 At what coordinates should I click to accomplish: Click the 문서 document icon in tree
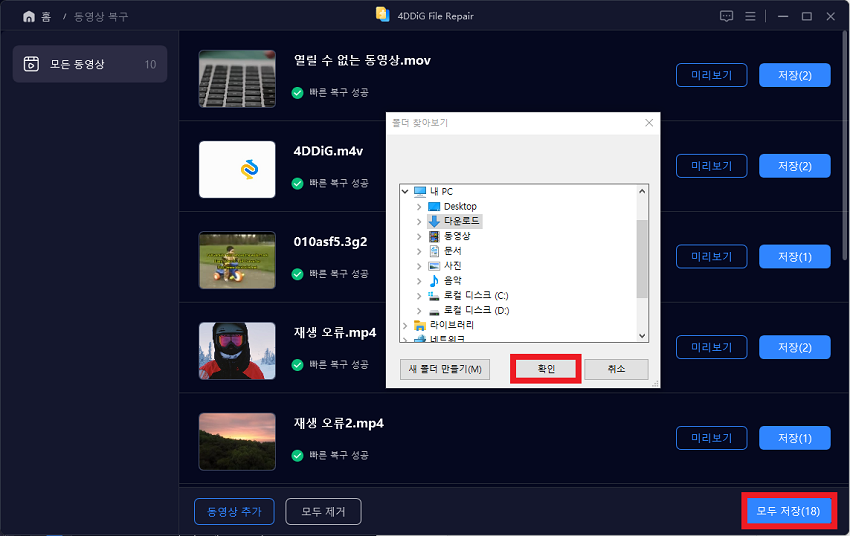click(434, 251)
